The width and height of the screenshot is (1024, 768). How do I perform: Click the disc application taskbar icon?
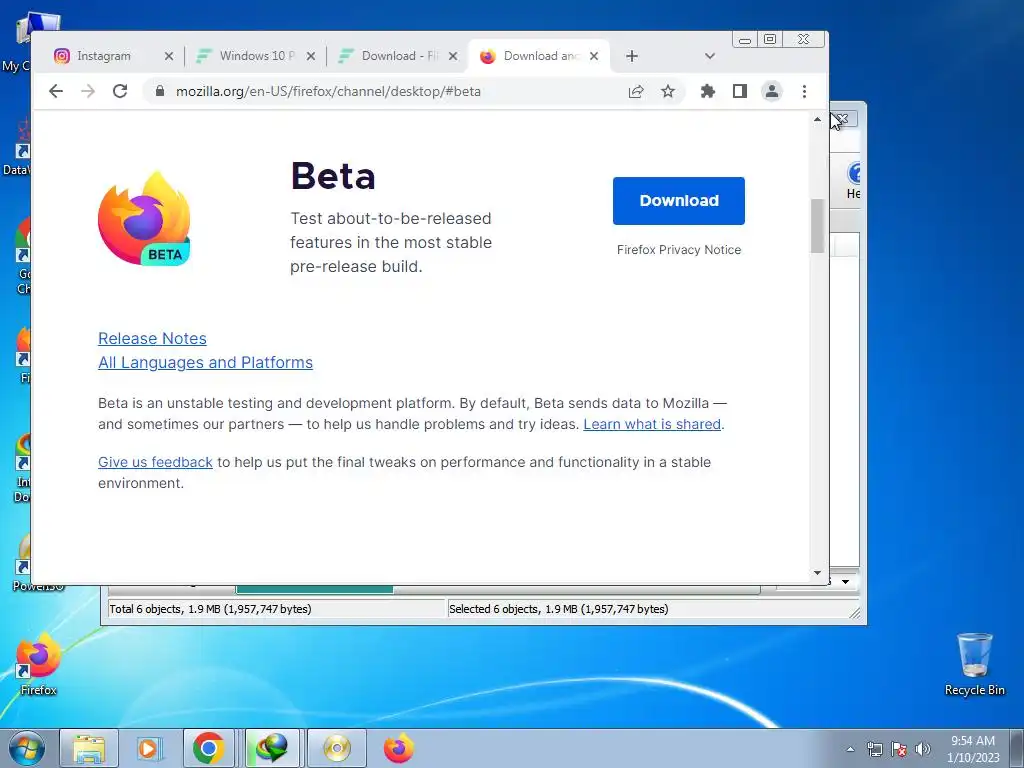(x=336, y=748)
